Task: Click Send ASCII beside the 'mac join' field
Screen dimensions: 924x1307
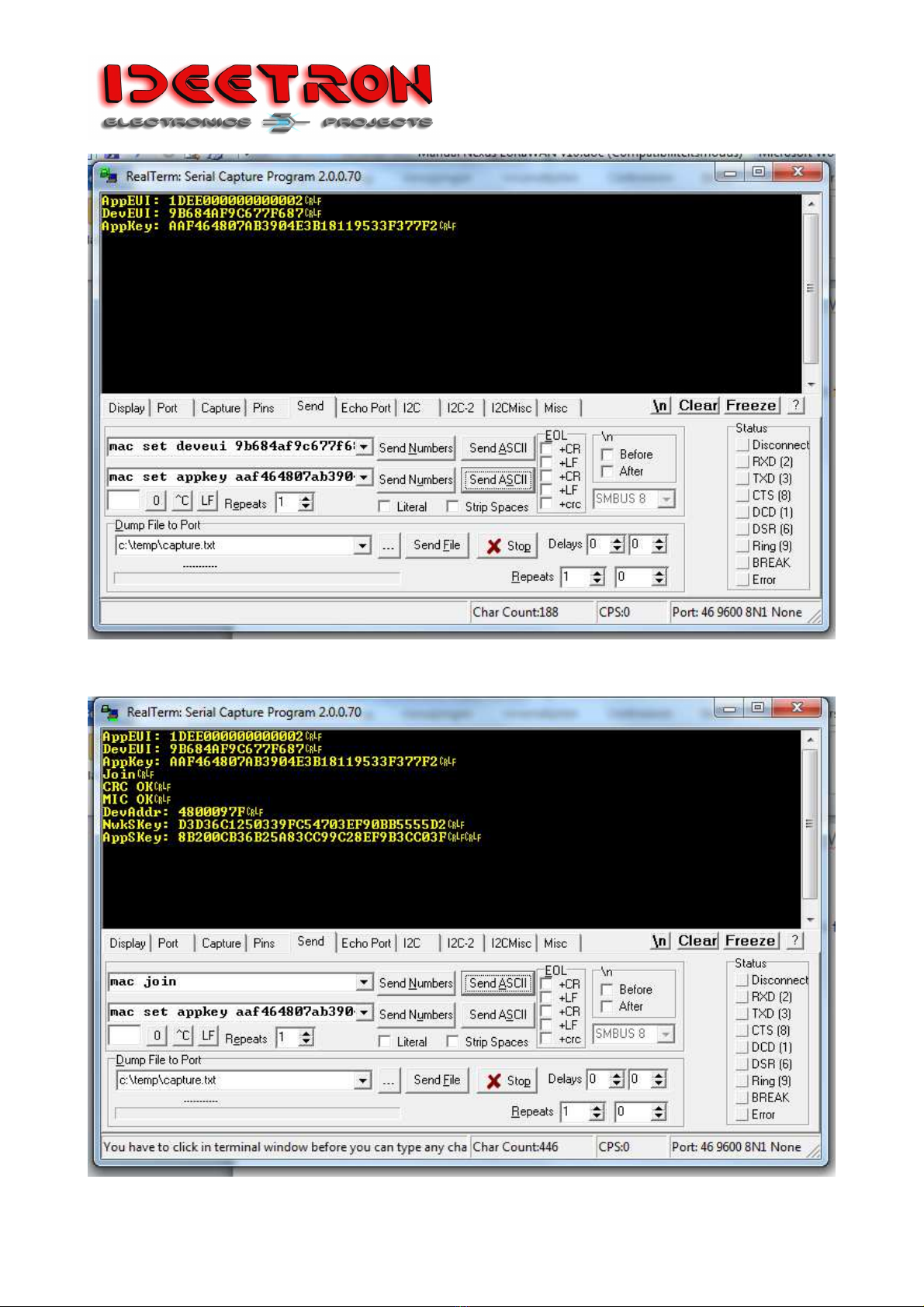Action: [498, 984]
